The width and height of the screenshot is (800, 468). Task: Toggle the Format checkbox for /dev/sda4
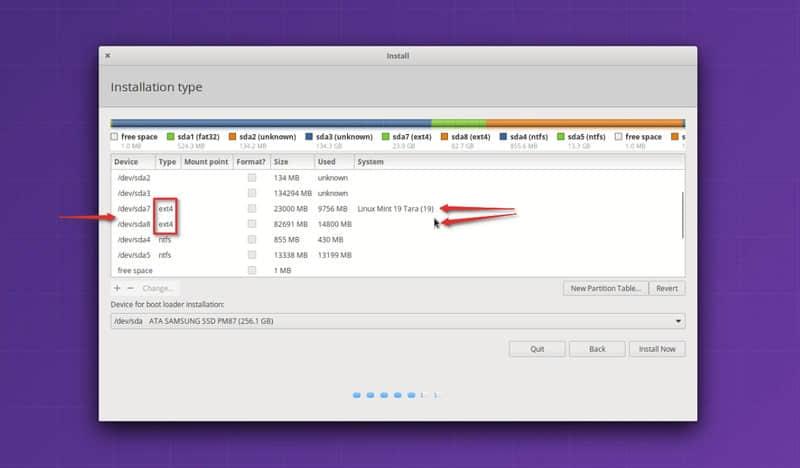coord(252,239)
